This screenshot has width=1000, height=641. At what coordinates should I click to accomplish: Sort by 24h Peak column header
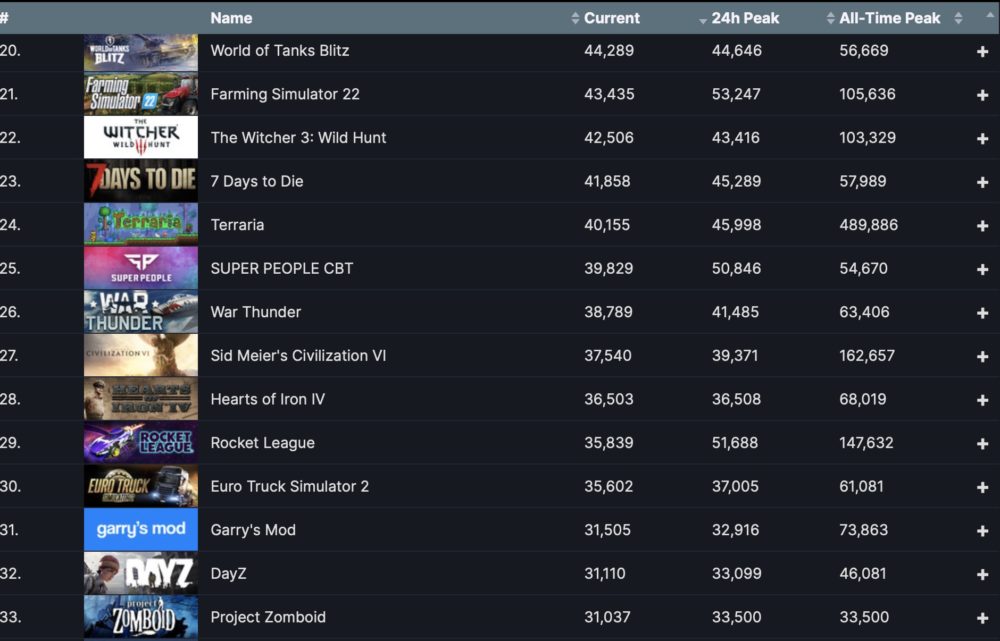745,18
